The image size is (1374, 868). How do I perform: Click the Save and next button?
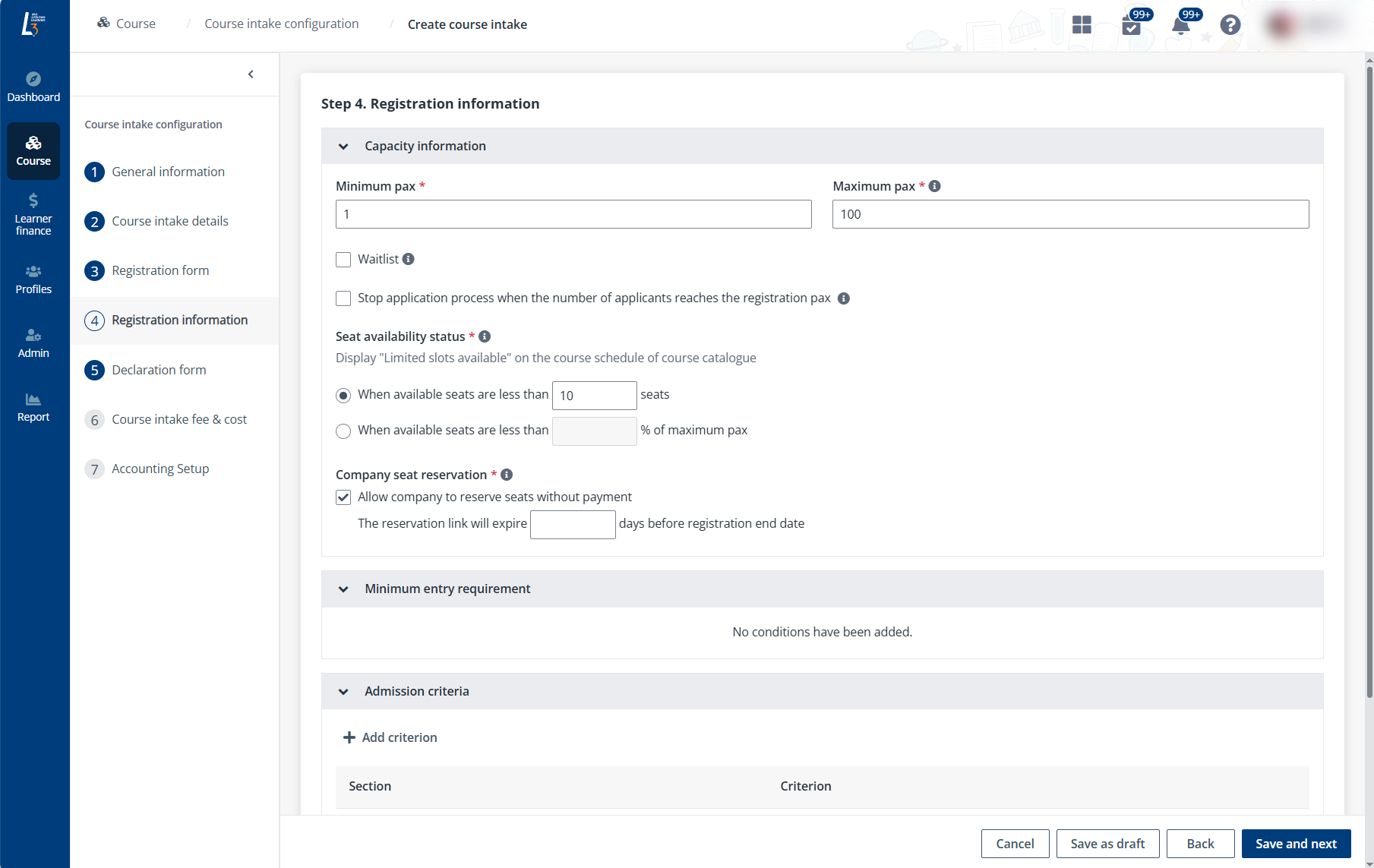click(1296, 844)
